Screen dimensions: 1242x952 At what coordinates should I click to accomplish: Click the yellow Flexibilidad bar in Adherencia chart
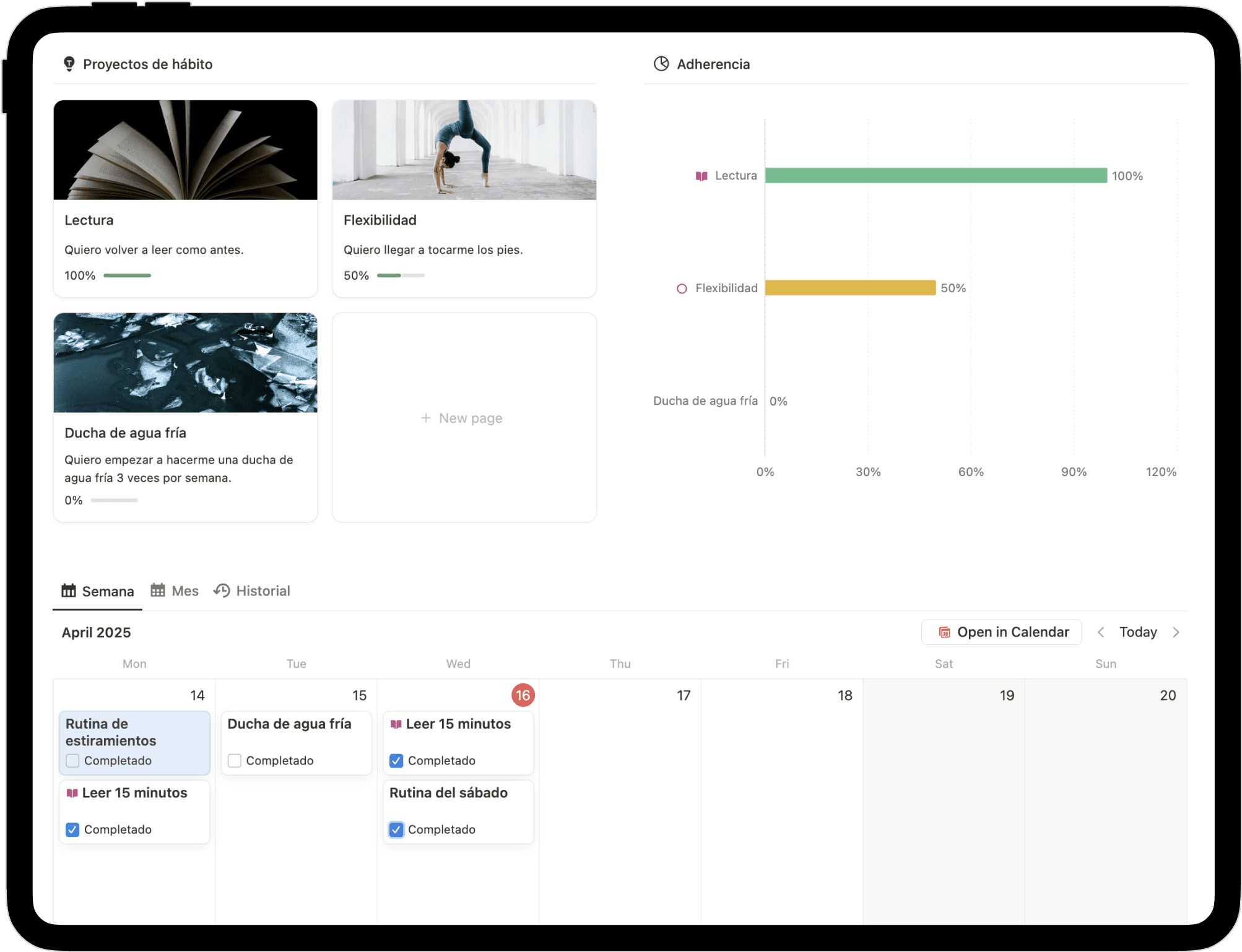pyautogui.click(x=851, y=288)
